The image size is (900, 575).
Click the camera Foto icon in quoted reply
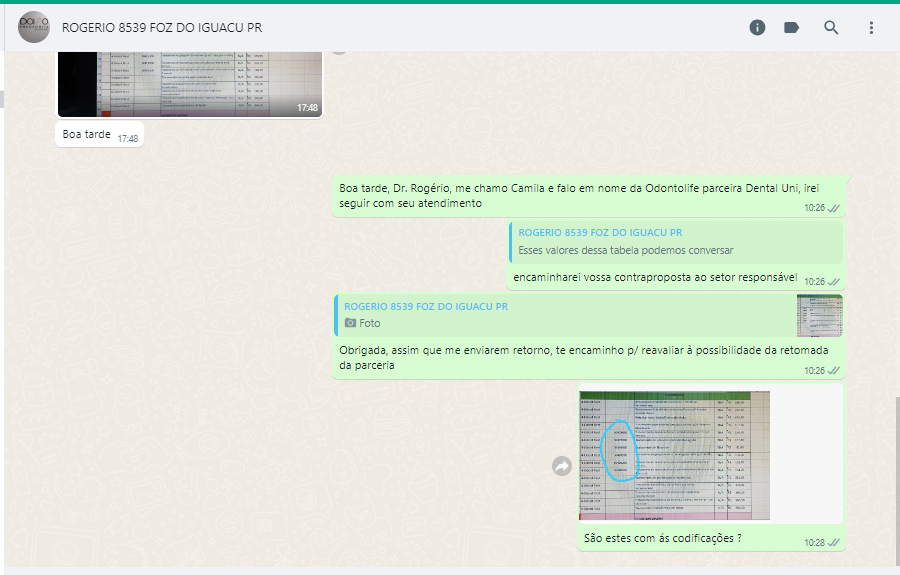(350, 323)
